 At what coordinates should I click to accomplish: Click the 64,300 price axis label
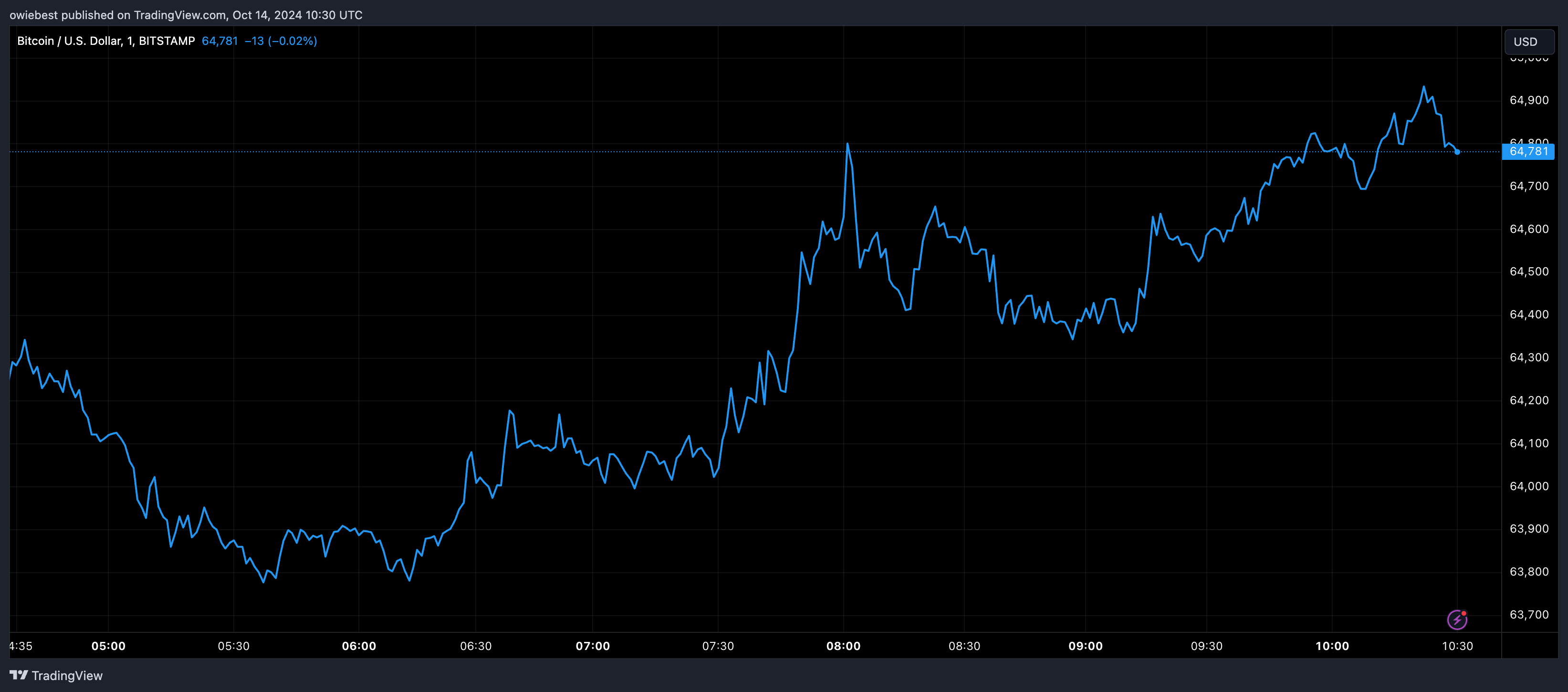1529,357
